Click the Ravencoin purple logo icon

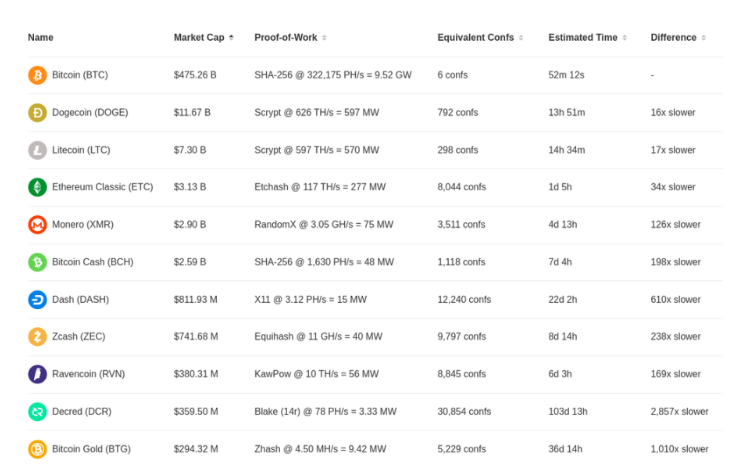tap(38, 374)
